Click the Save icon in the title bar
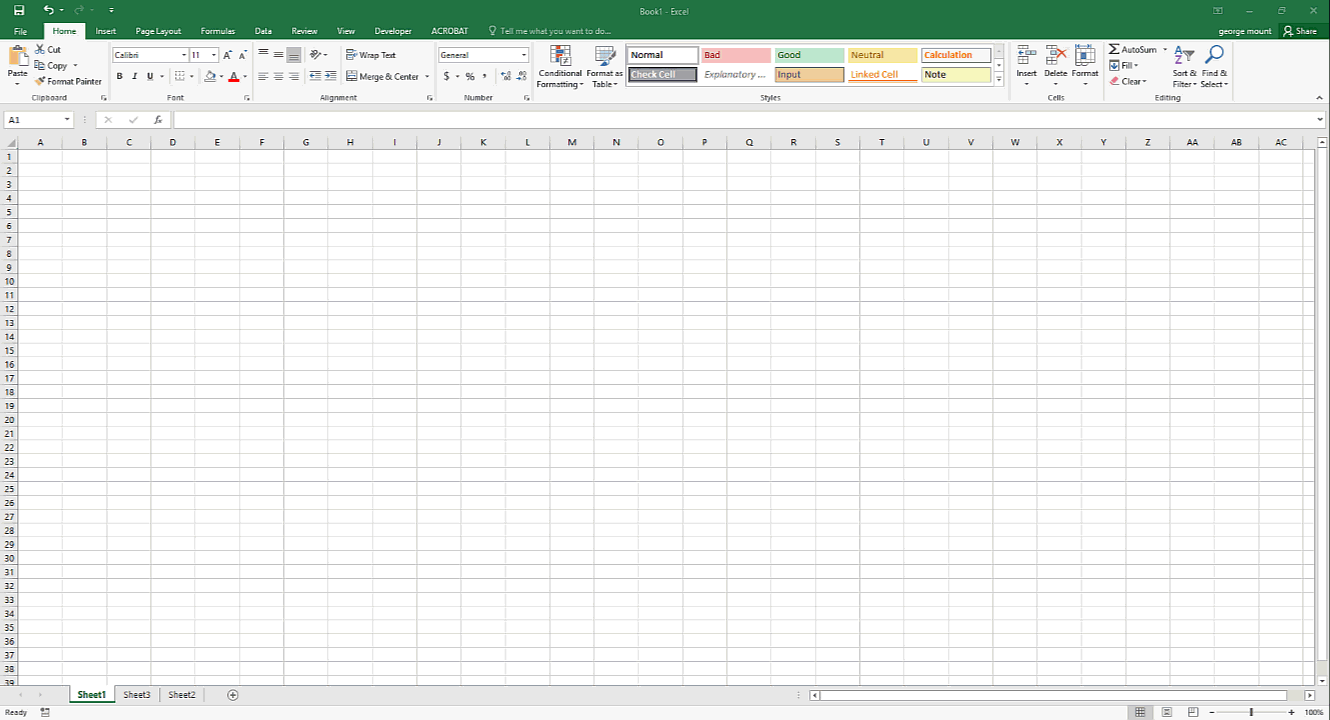This screenshot has width=1330, height=720. tap(19, 10)
